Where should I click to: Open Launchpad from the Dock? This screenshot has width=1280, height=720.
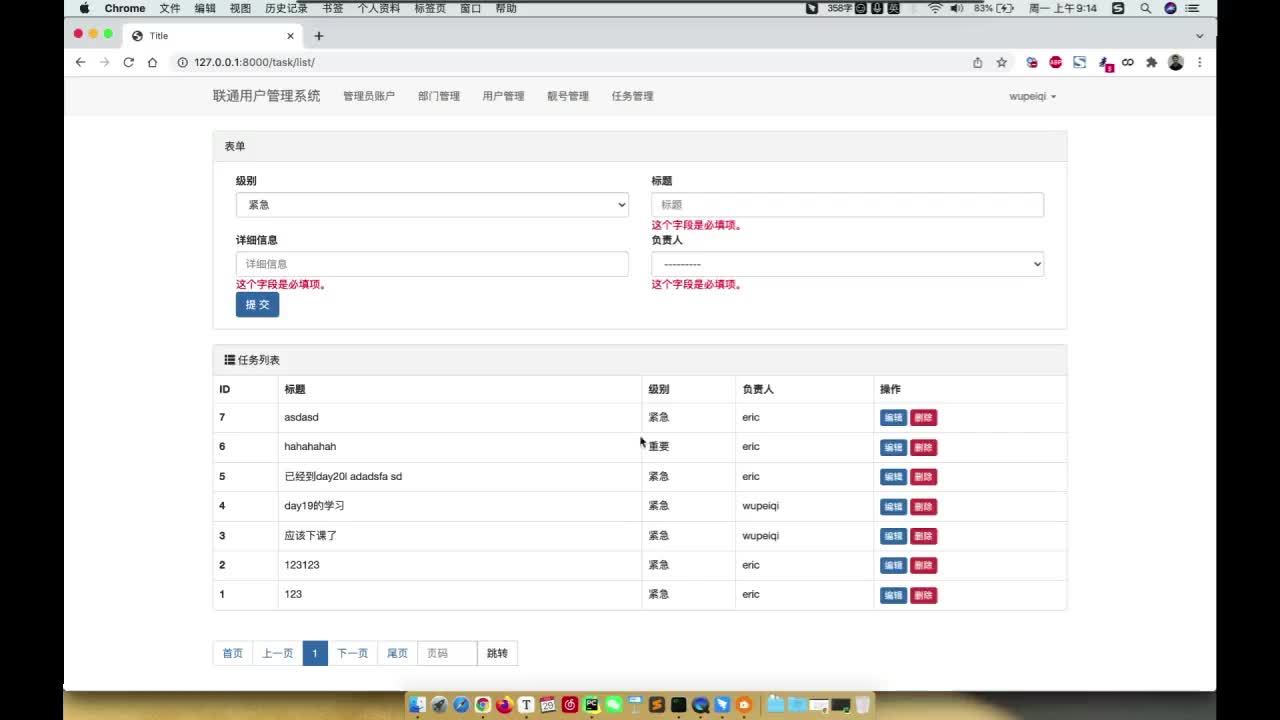point(439,705)
